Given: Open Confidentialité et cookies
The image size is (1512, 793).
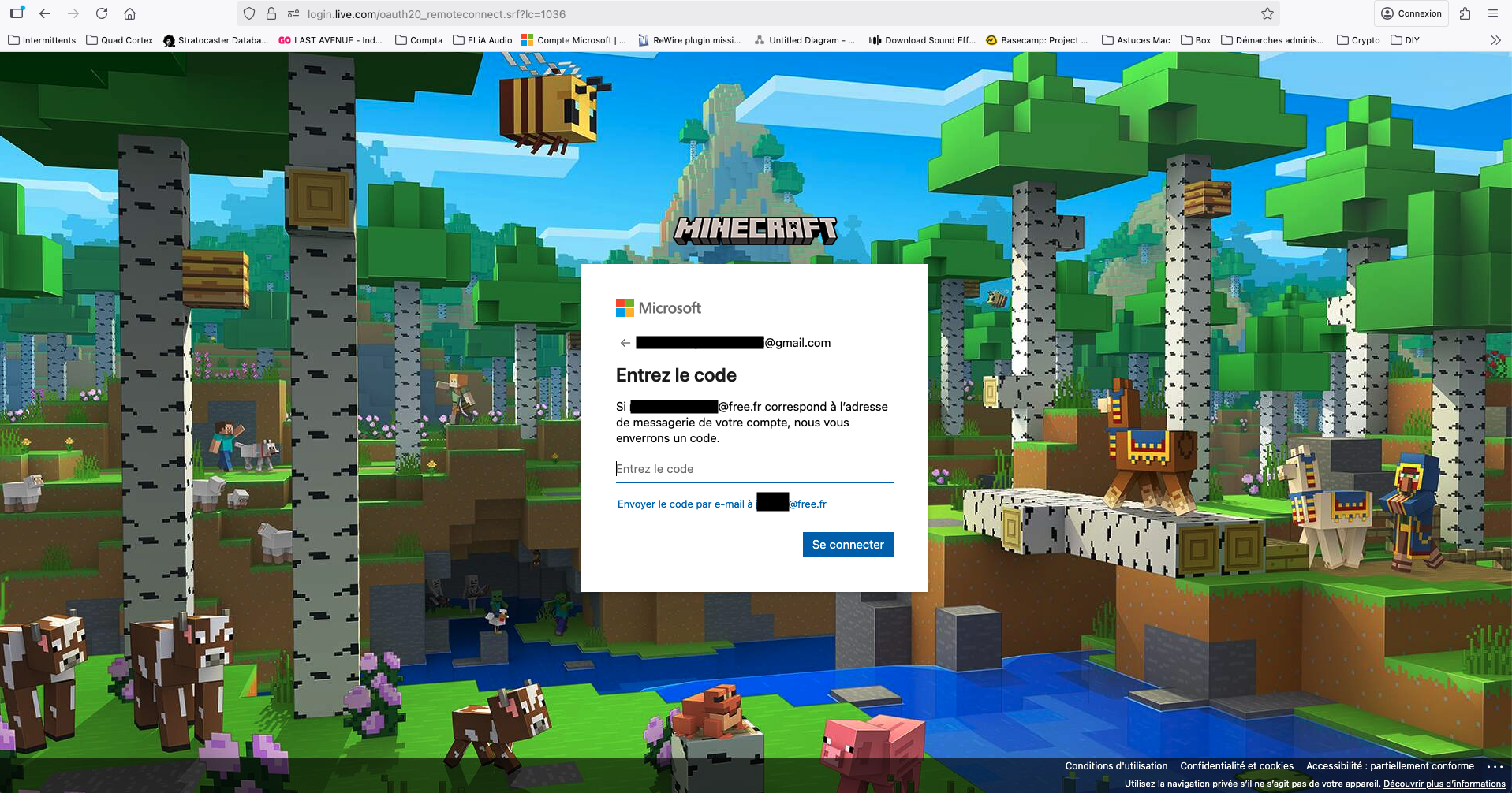Looking at the screenshot, I should tap(1236, 765).
